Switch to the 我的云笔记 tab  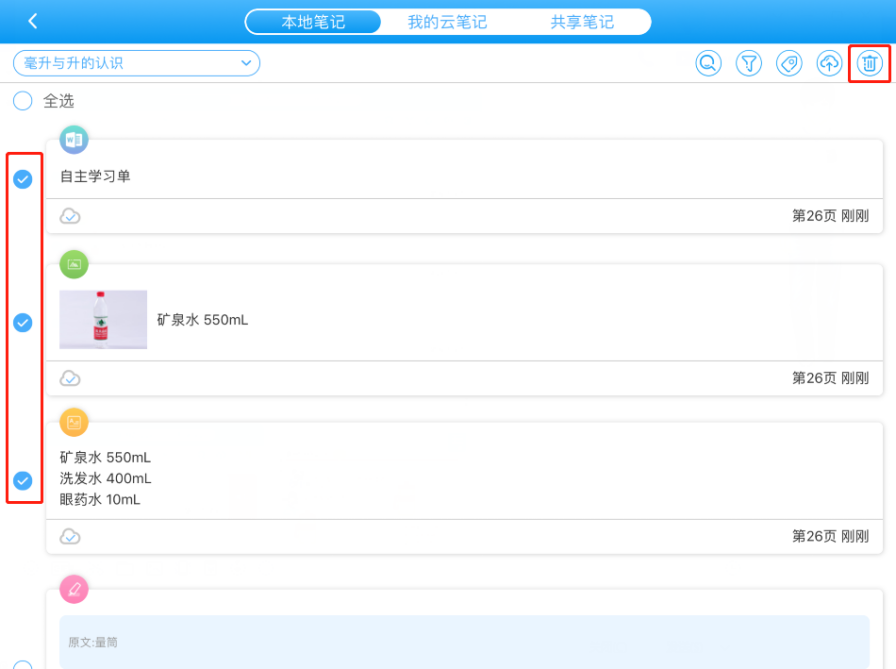pos(447,22)
